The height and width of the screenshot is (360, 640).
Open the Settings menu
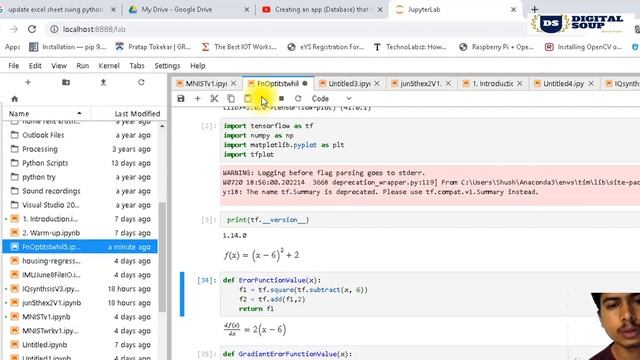point(167,66)
